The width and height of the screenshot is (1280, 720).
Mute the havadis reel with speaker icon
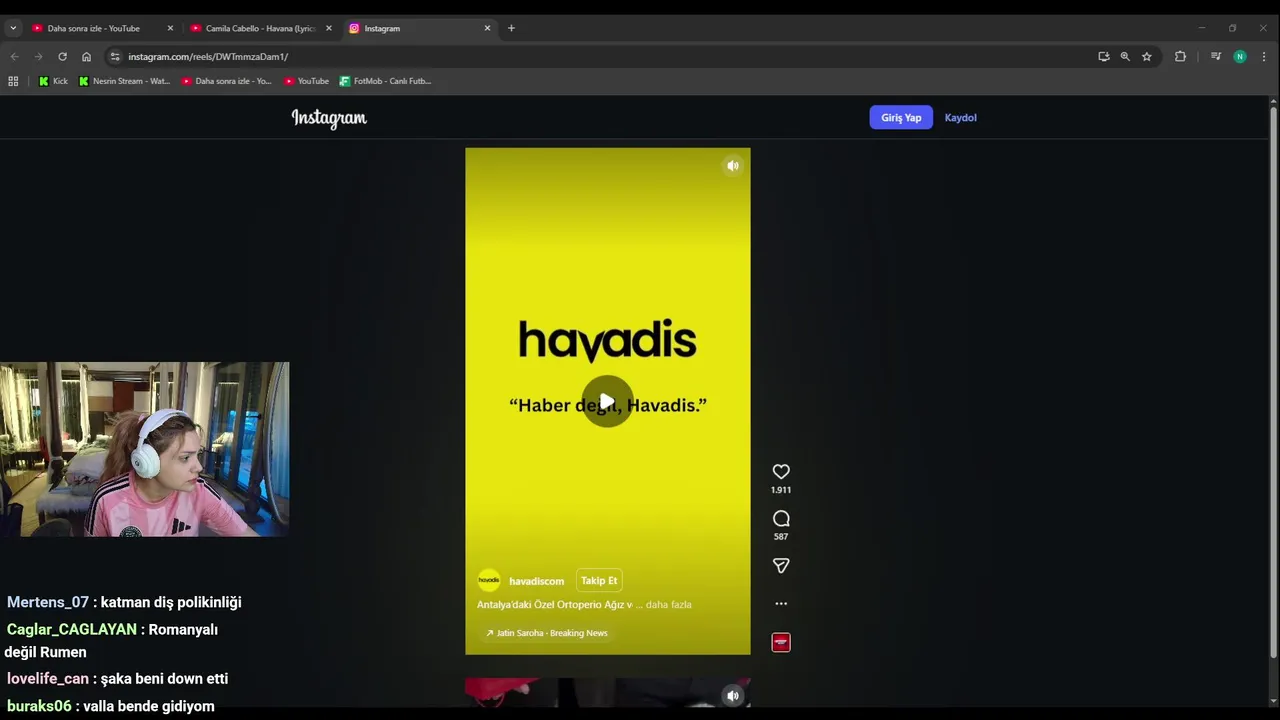coord(733,166)
